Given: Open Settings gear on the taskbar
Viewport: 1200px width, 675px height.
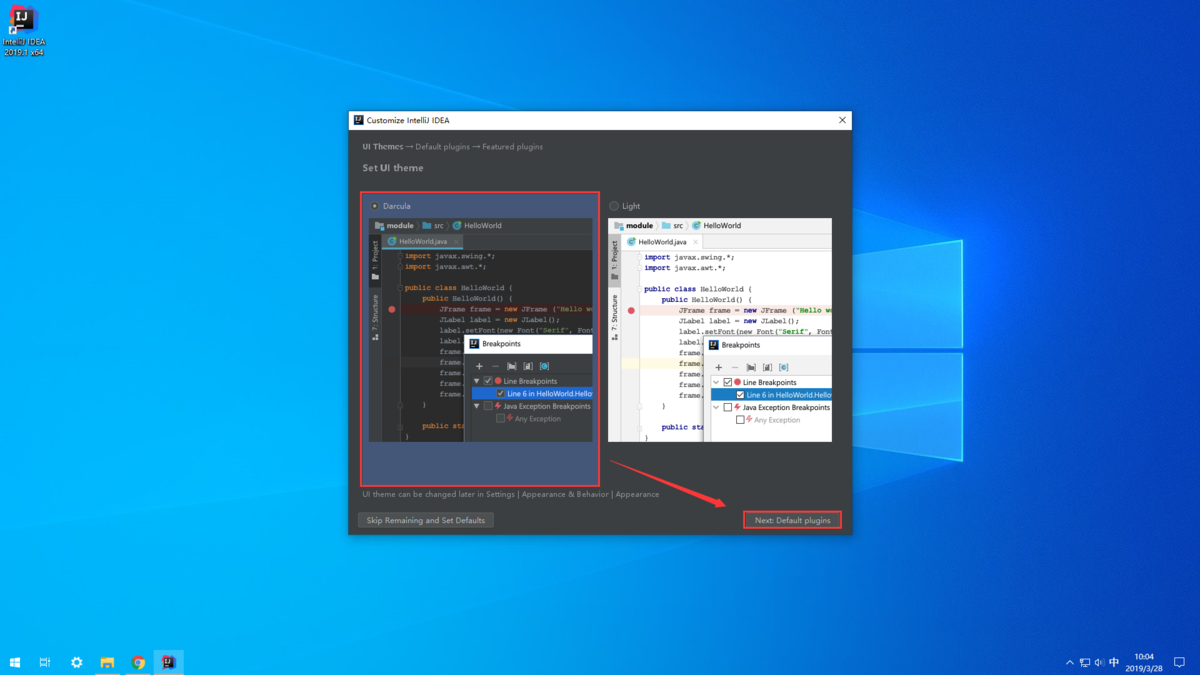Looking at the screenshot, I should tap(76, 662).
